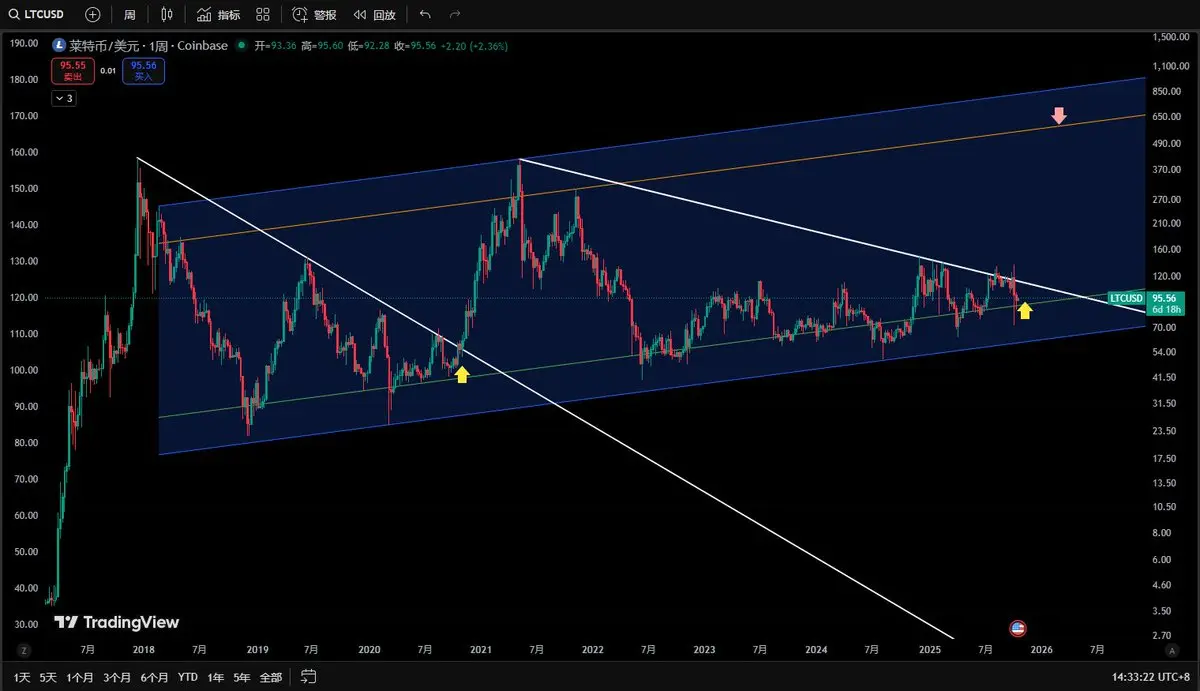Image resolution: width=1200 pixels, height=691 pixels.
Task: Click the green LTCUSD 95.56 price label
Action: (x=1145, y=298)
